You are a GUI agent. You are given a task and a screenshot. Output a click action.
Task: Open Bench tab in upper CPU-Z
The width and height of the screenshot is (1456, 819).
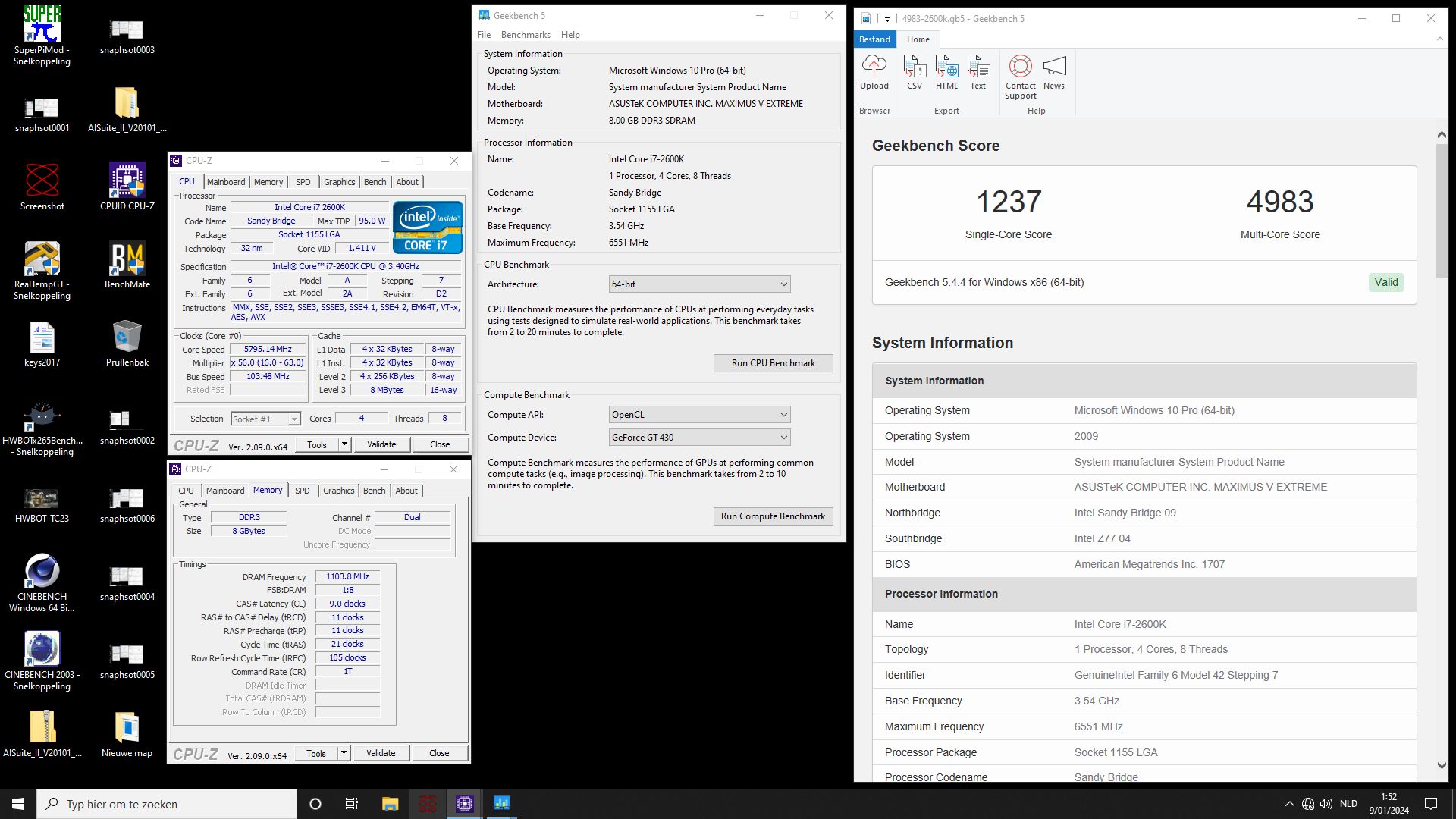(375, 182)
